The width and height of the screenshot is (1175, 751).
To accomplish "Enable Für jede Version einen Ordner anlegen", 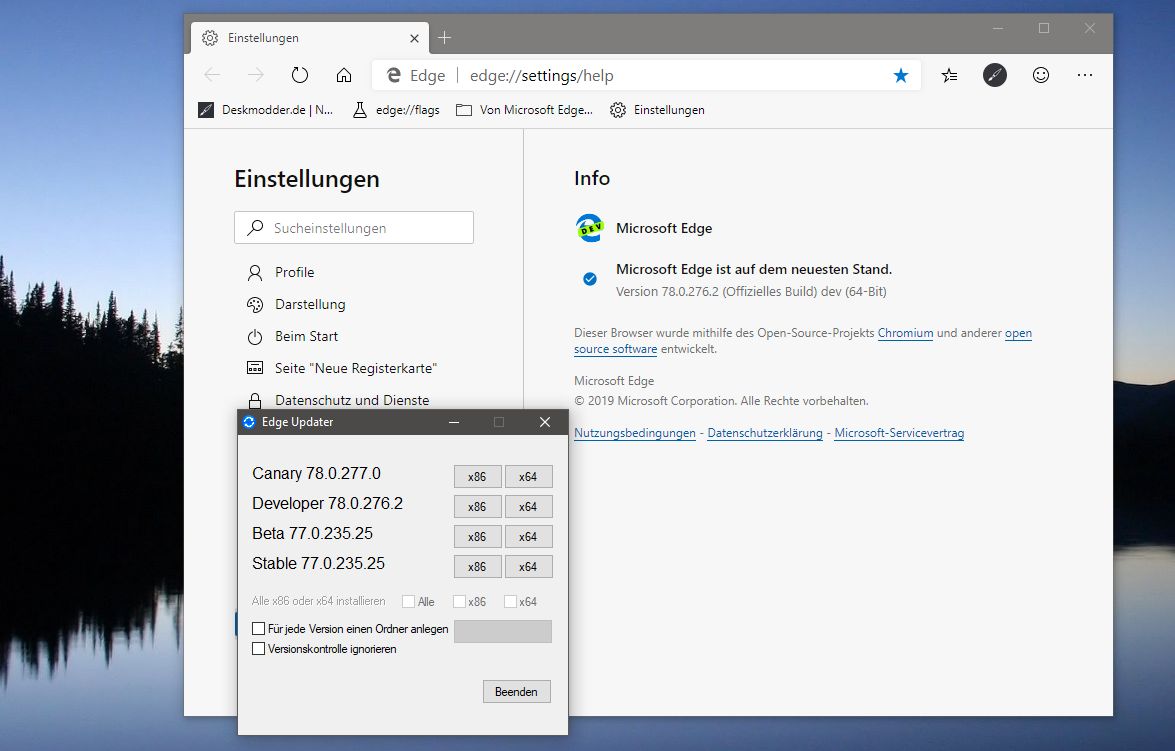I will (259, 629).
